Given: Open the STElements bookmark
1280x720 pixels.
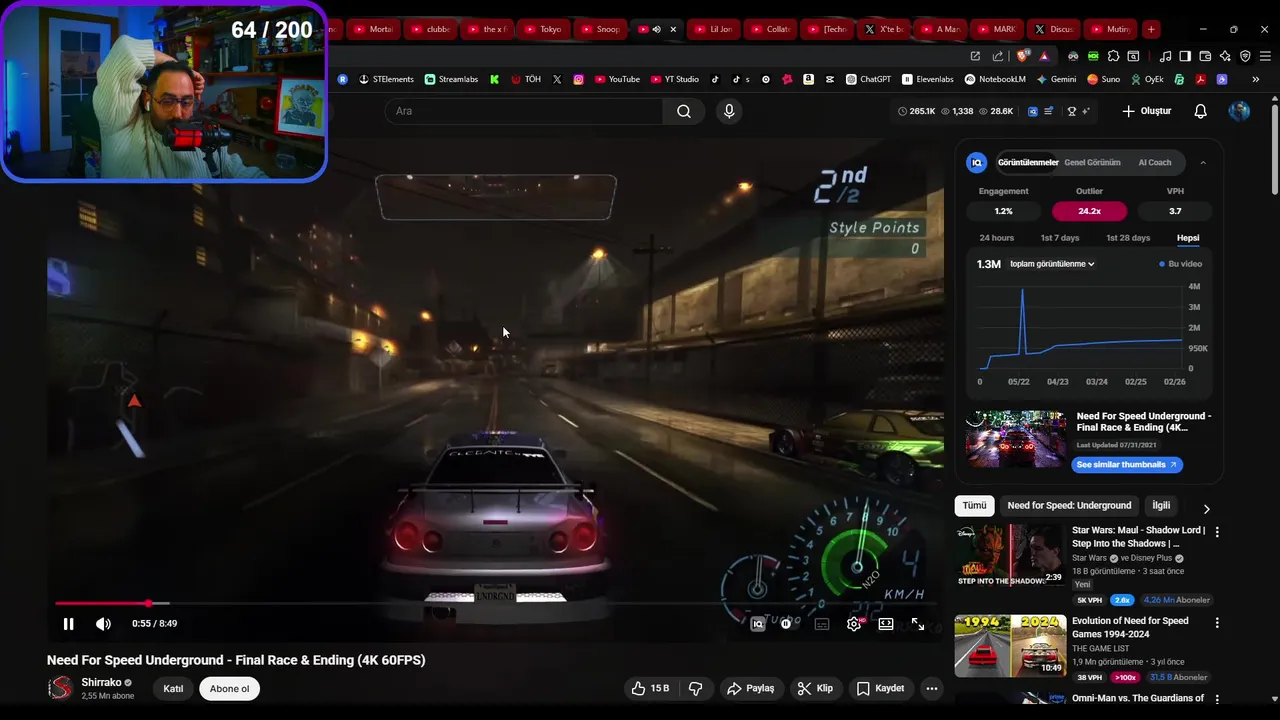Looking at the screenshot, I should click(x=385, y=79).
